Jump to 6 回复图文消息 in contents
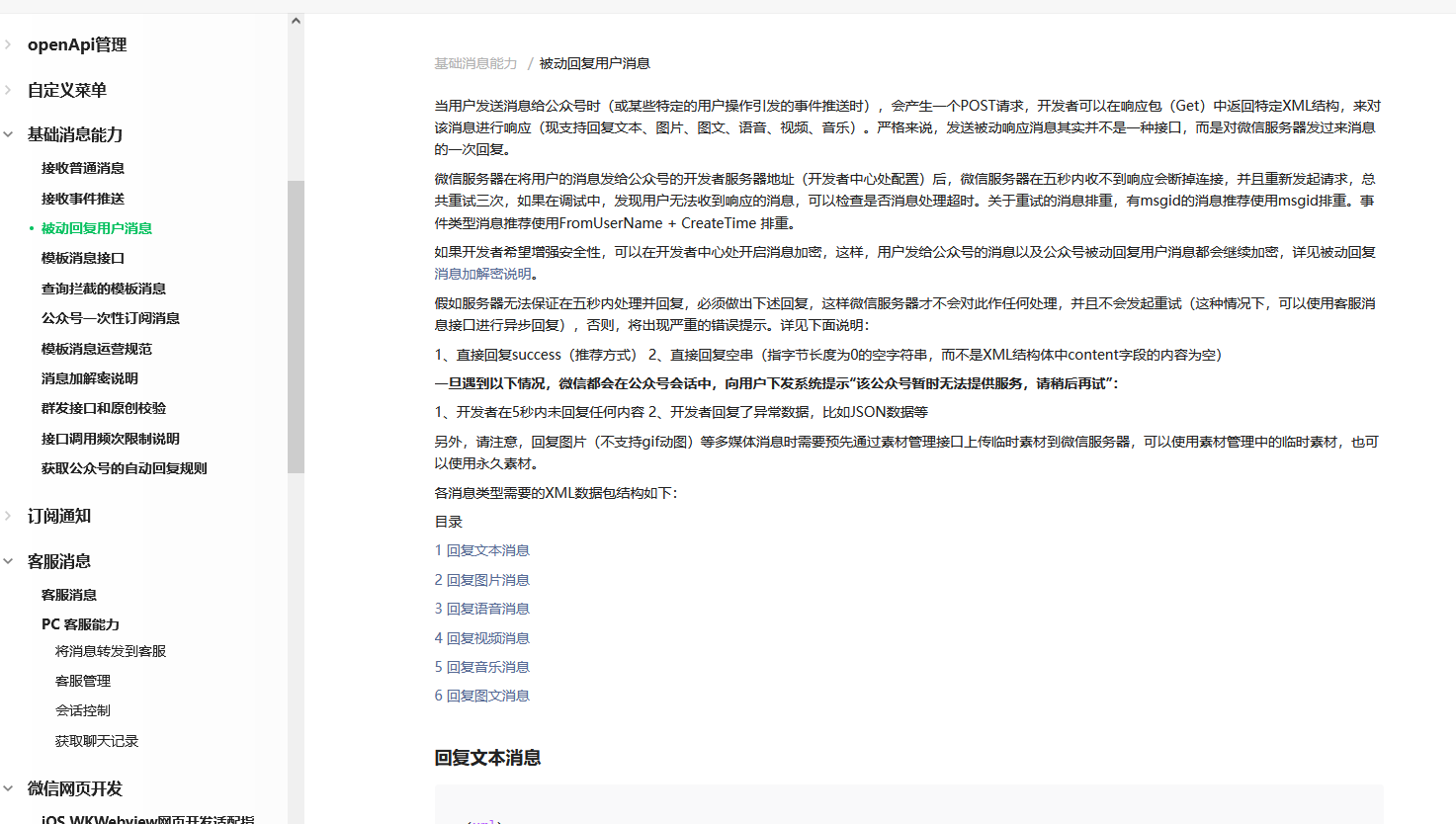The image size is (1456, 824). coord(482,696)
